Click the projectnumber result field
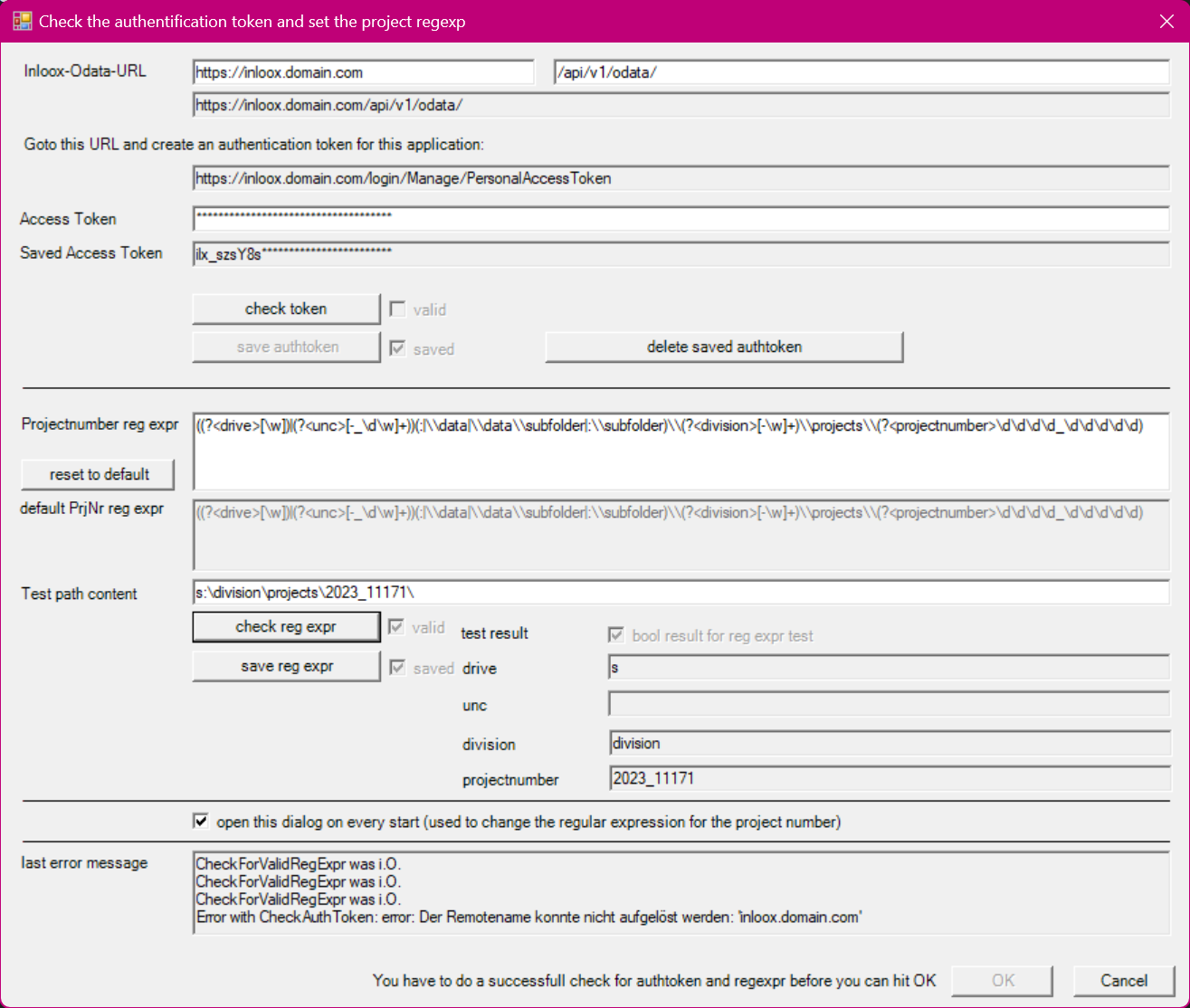The width and height of the screenshot is (1190, 1008). click(890, 778)
